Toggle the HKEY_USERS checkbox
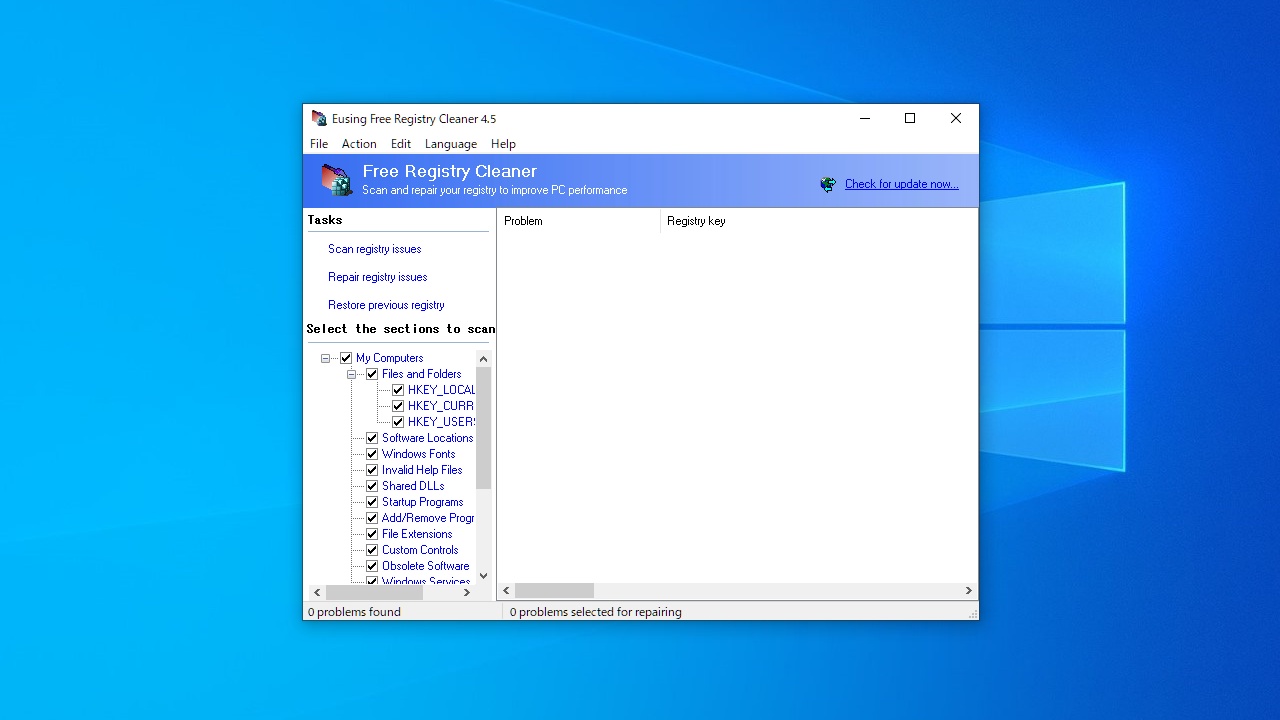 398,422
